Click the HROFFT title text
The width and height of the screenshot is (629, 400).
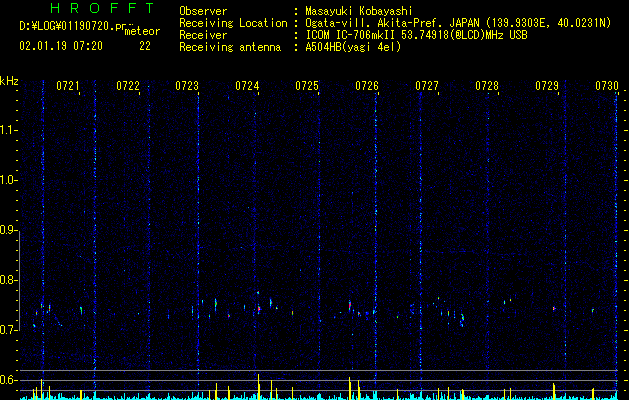pyautogui.click(x=103, y=8)
